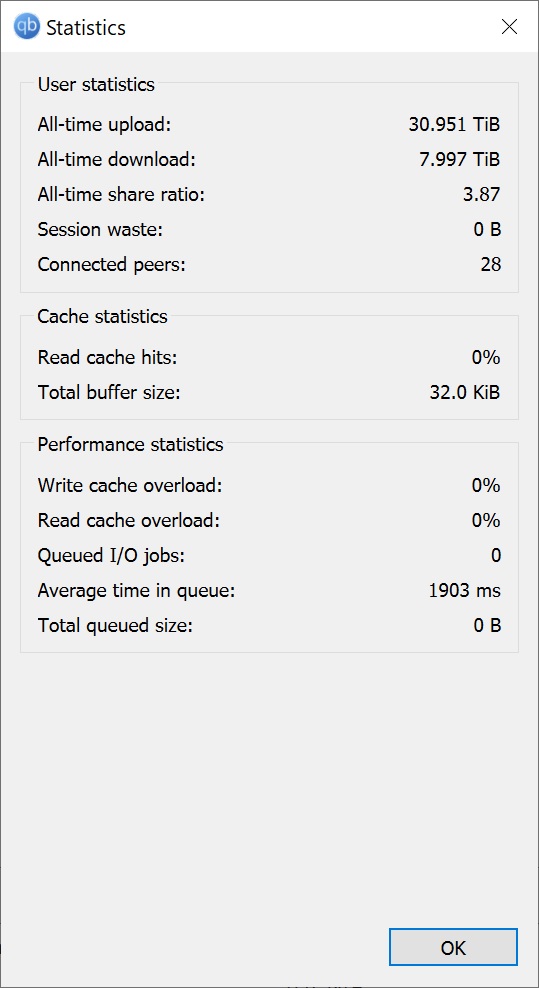Select the All-time share ratio label
The width and height of the screenshot is (539, 988).
pyautogui.click(x=122, y=195)
